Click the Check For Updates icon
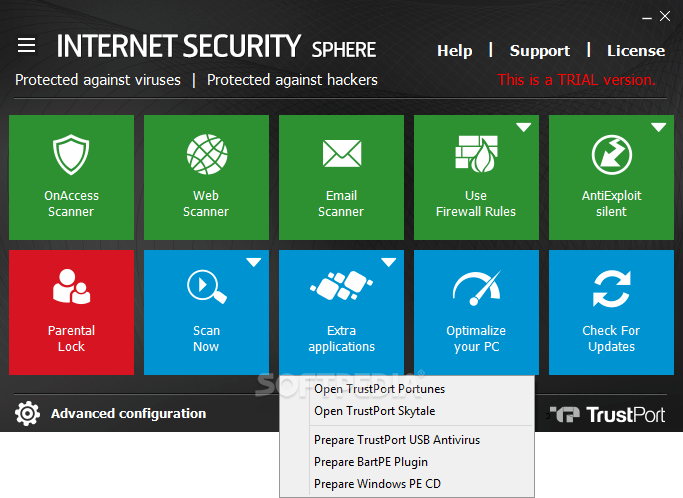The image size is (683, 498). click(x=611, y=289)
